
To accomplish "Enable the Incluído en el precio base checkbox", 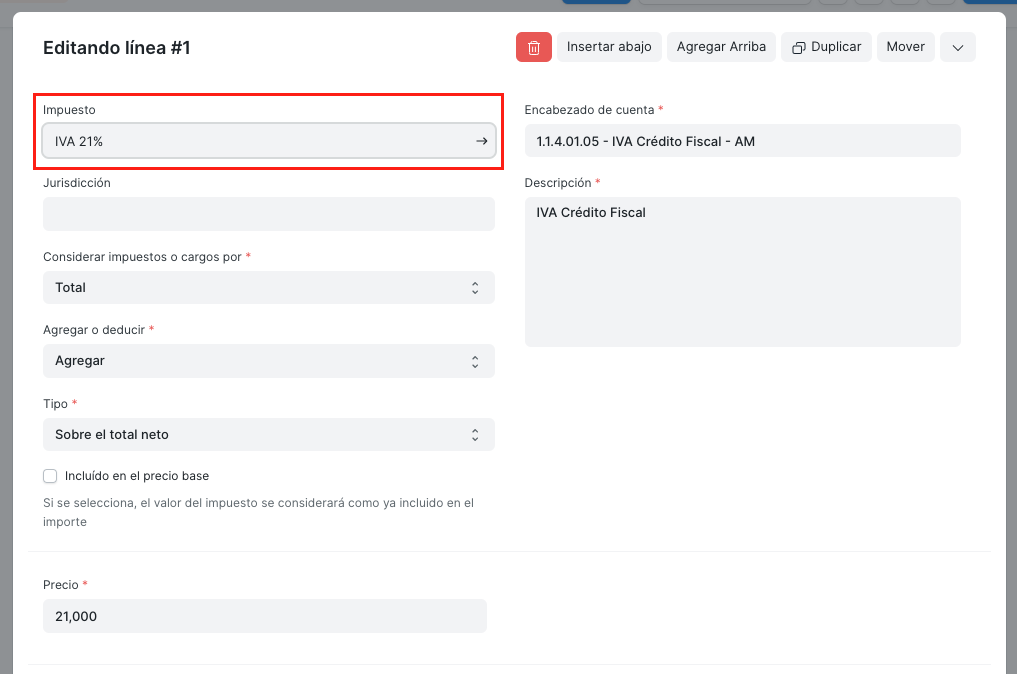I will point(50,476).
